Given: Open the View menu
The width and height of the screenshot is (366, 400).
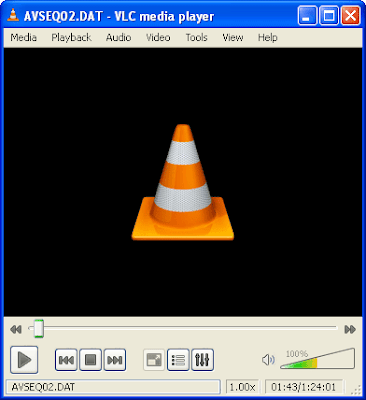Looking at the screenshot, I should coord(233,37).
